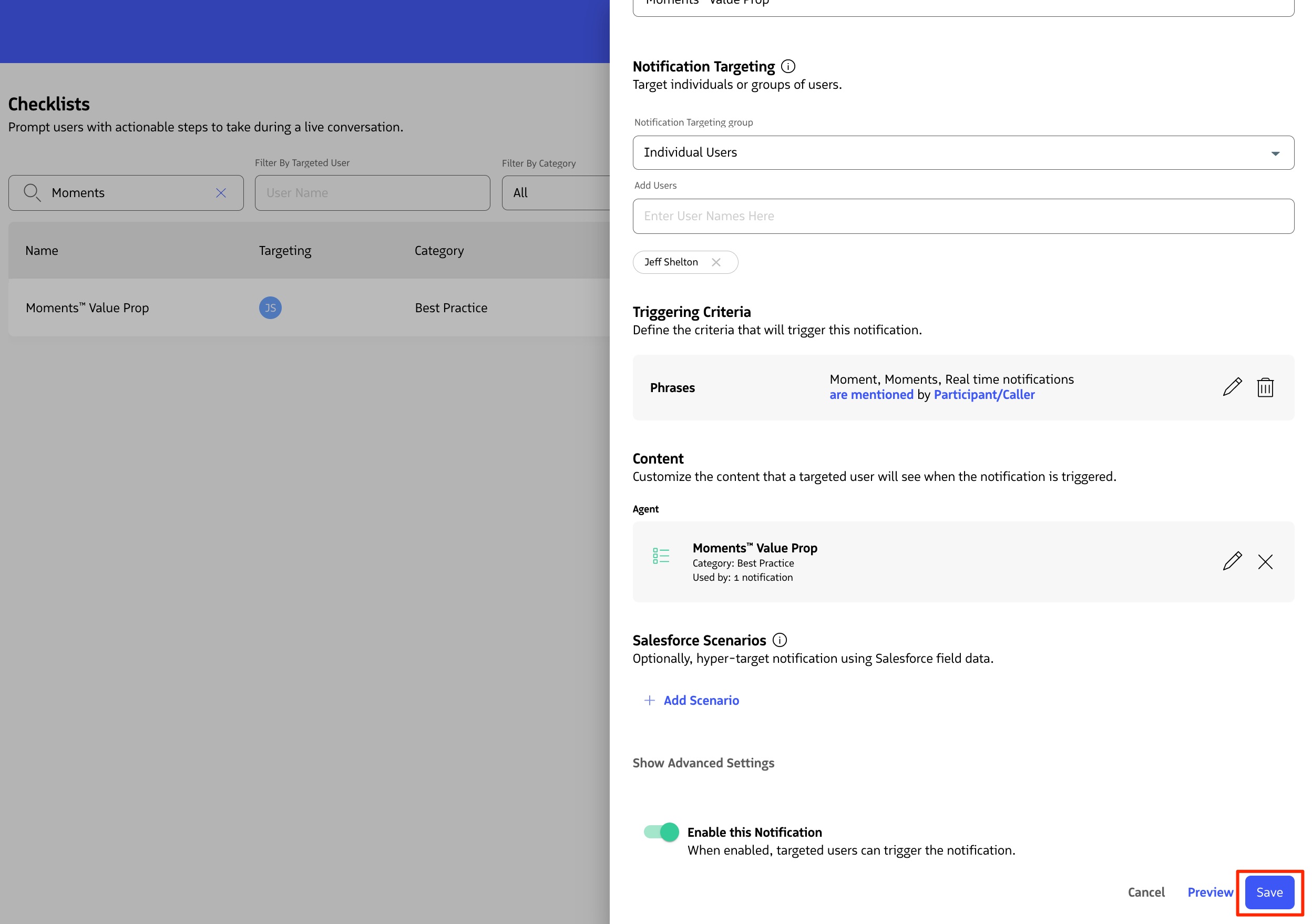Remove Moments Value Prop content with X icon
1312x924 pixels.
1265,562
